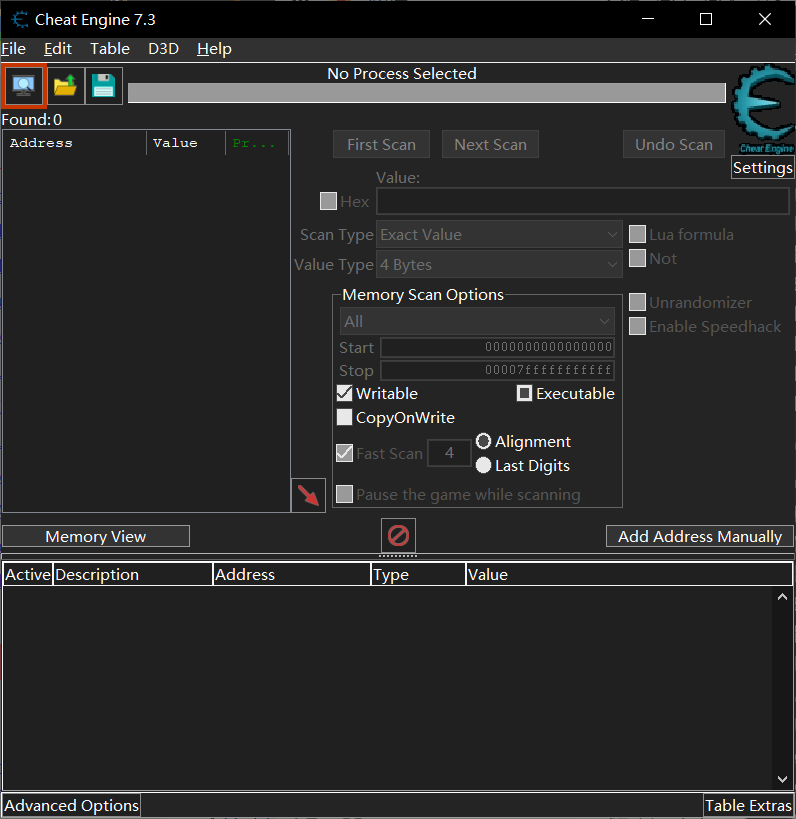Viewport: 796px width, 819px height.
Task: Click Add Address Manually
Action: (x=700, y=536)
